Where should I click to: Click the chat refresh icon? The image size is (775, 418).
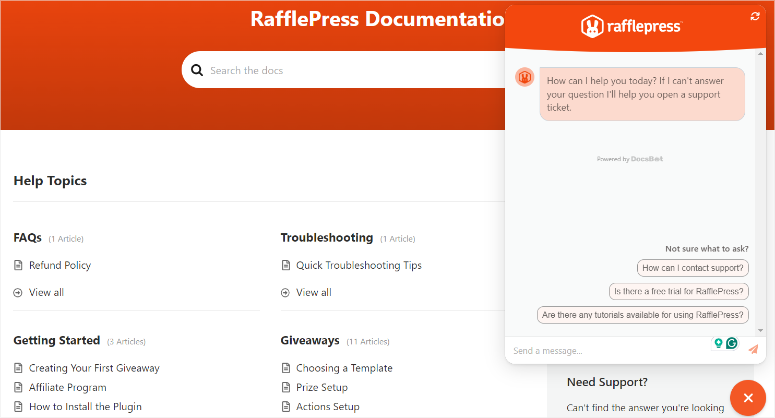tap(755, 16)
